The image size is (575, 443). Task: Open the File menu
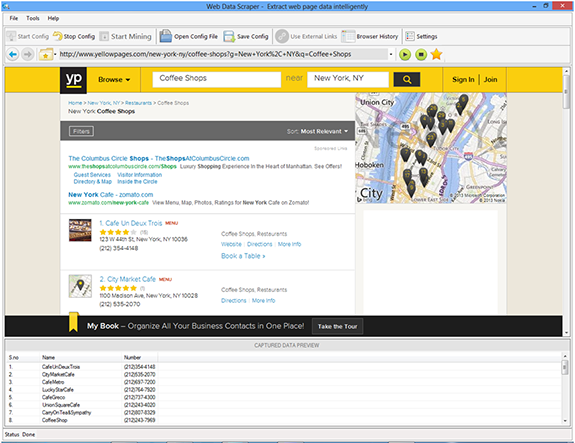coord(14,18)
